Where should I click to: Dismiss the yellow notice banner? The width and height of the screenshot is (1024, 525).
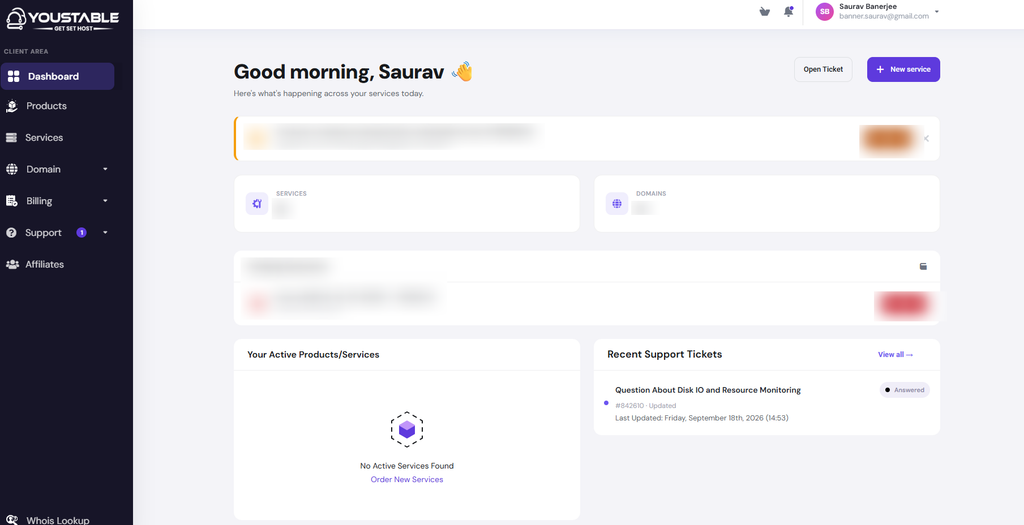point(926,138)
